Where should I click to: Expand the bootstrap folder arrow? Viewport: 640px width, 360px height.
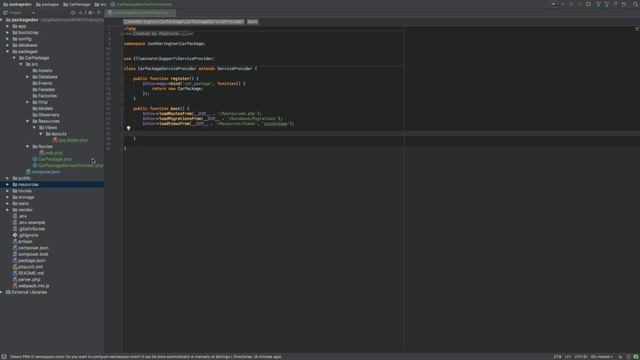(x=7, y=33)
